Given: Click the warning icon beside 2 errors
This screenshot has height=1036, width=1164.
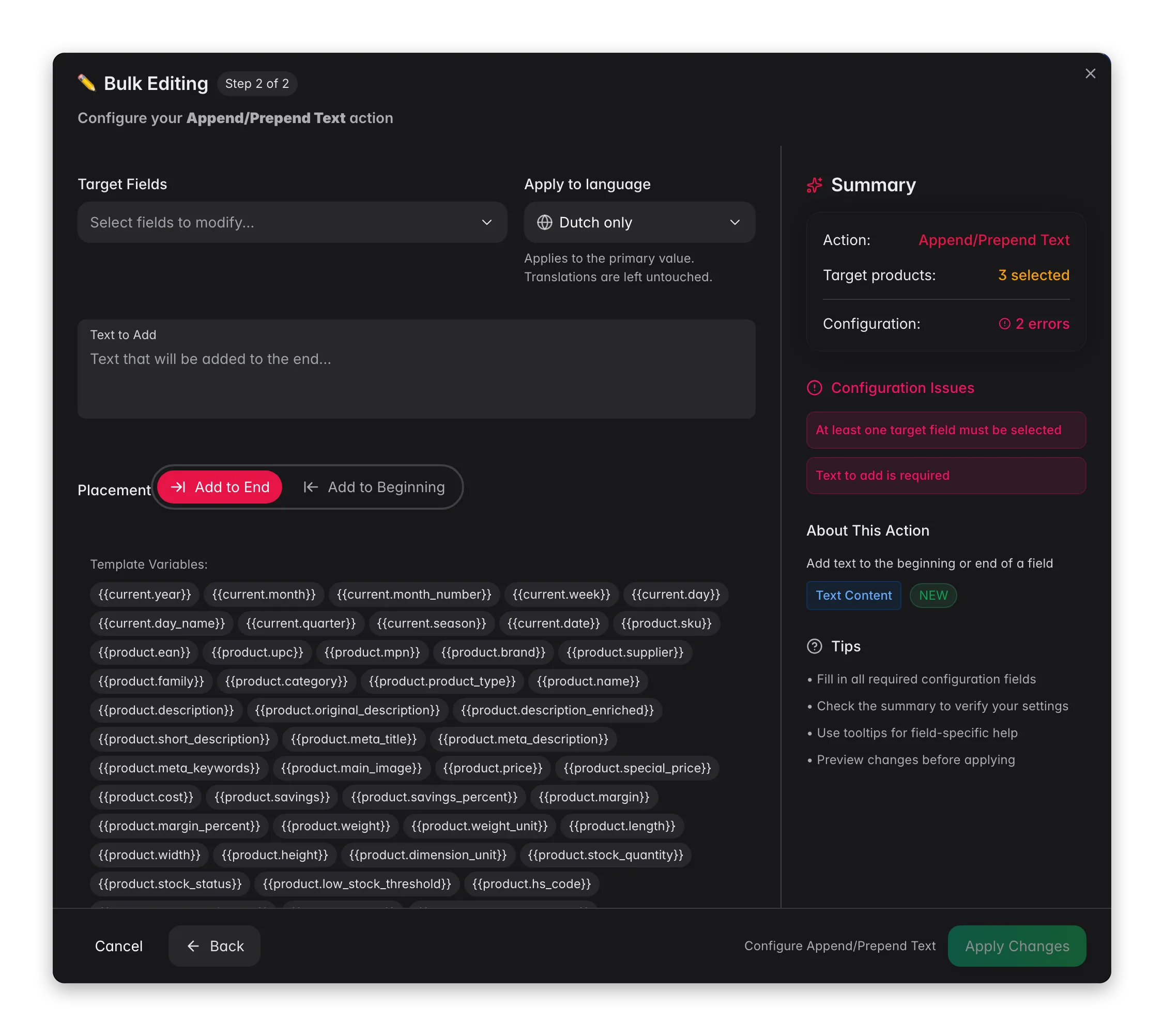Looking at the screenshot, I should pyautogui.click(x=1005, y=324).
